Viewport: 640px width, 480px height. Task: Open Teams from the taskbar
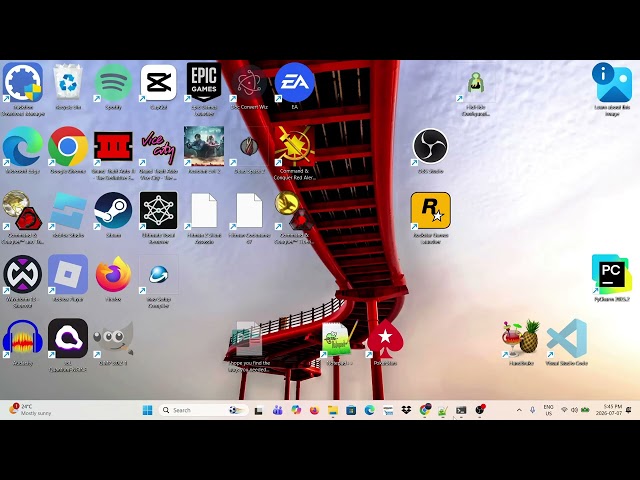coord(278,410)
